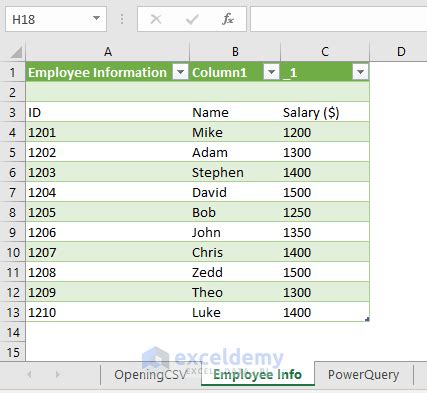Select Mike's salary 1200 cell
This screenshot has height=393, width=427.
click(x=325, y=132)
